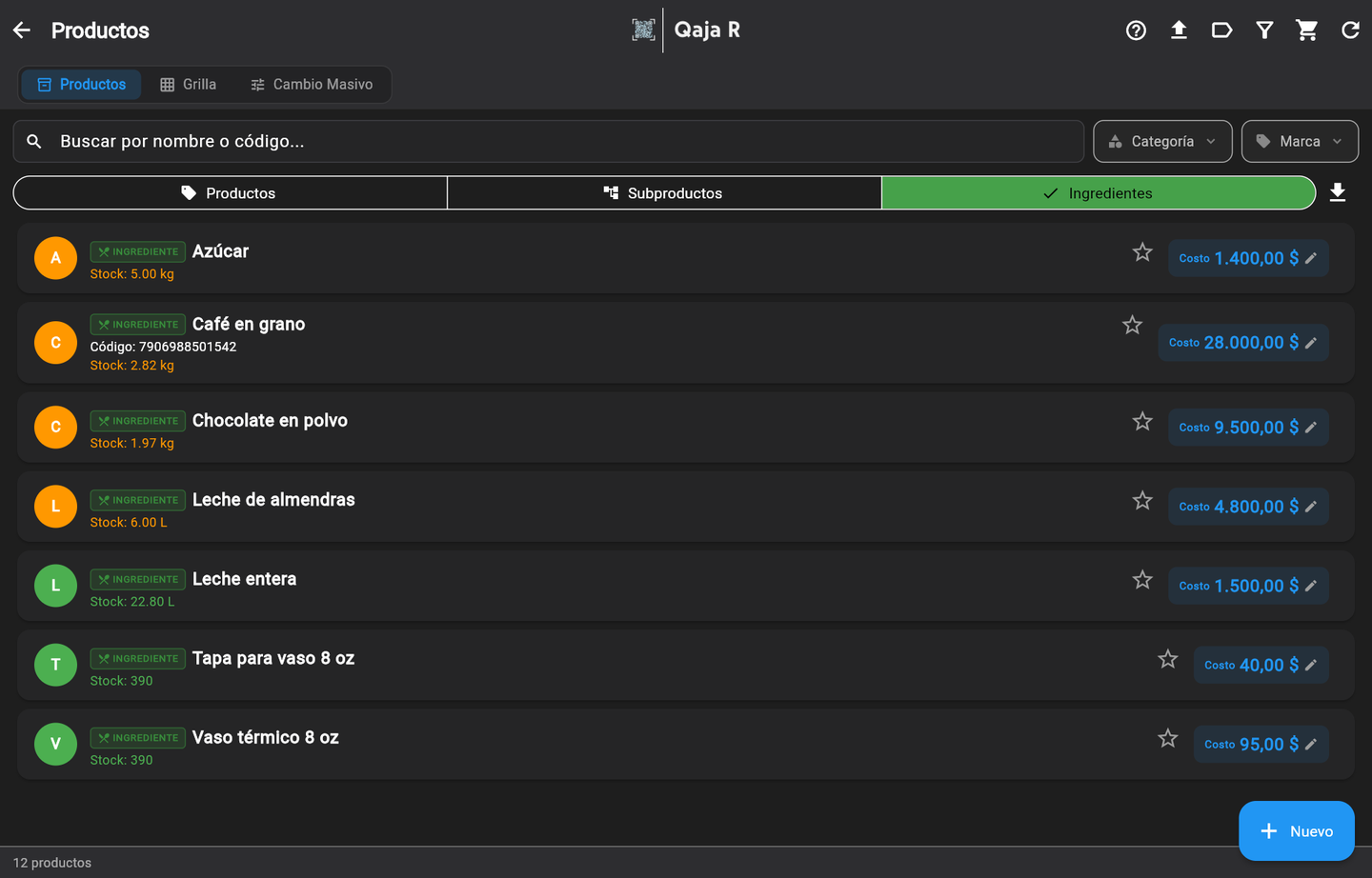Expand the Categoría dropdown
This screenshot has width=1372, height=878.
pyautogui.click(x=1162, y=141)
